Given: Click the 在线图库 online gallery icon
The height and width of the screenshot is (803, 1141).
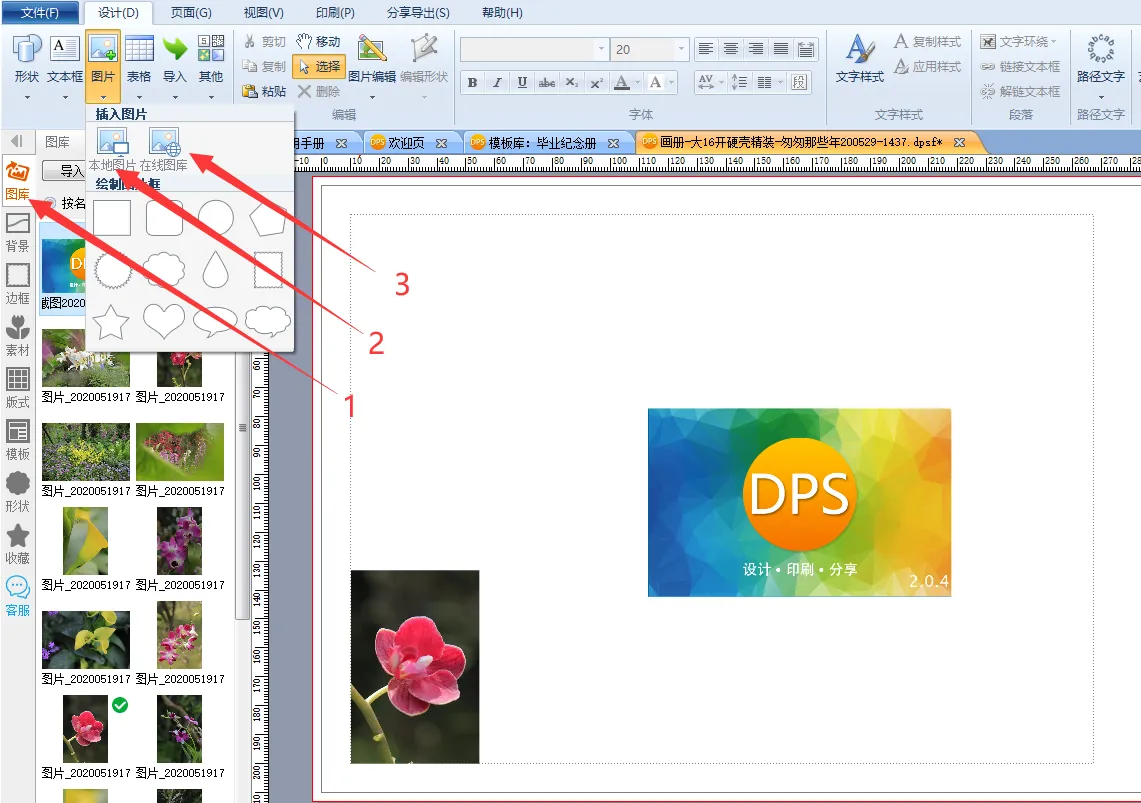Looking at the screenshot, I should pos(164,141).
